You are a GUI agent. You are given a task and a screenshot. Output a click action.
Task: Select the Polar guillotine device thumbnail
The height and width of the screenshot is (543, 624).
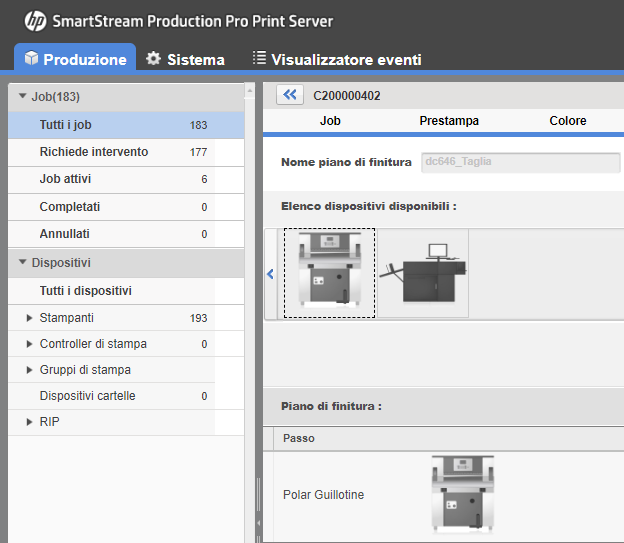(329, 273)
